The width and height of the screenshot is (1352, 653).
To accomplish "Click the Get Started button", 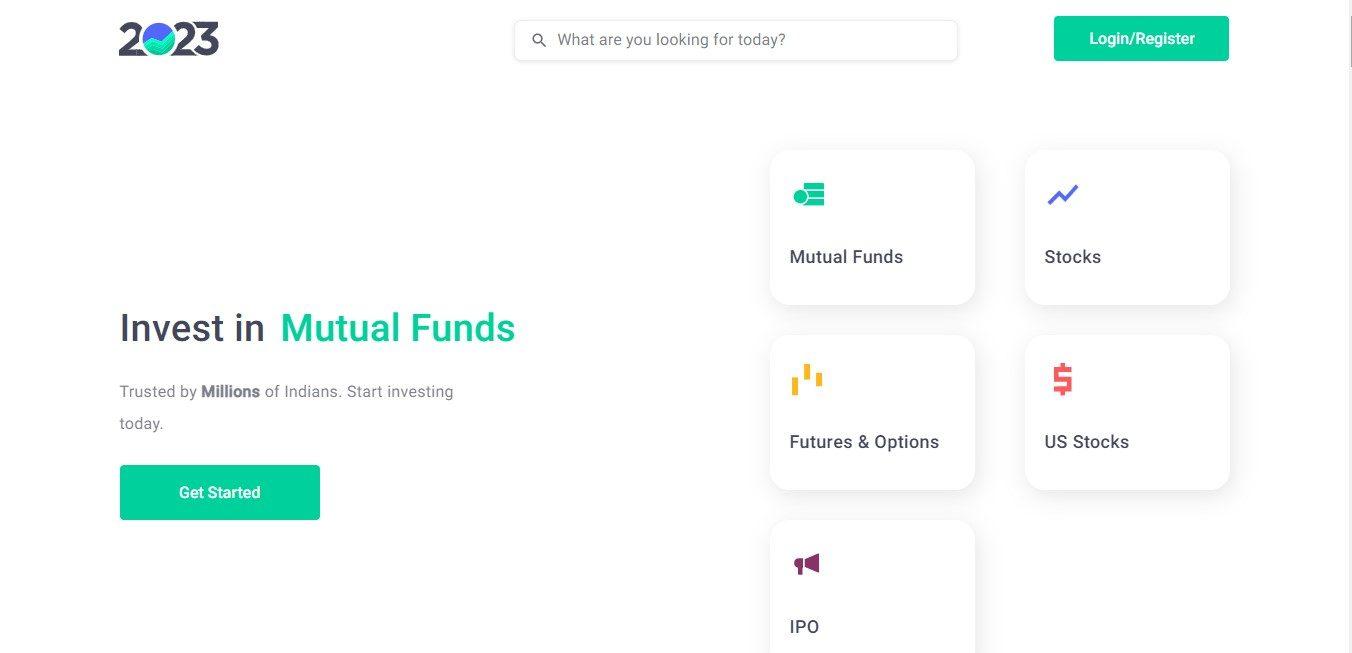I will point(220,492).
